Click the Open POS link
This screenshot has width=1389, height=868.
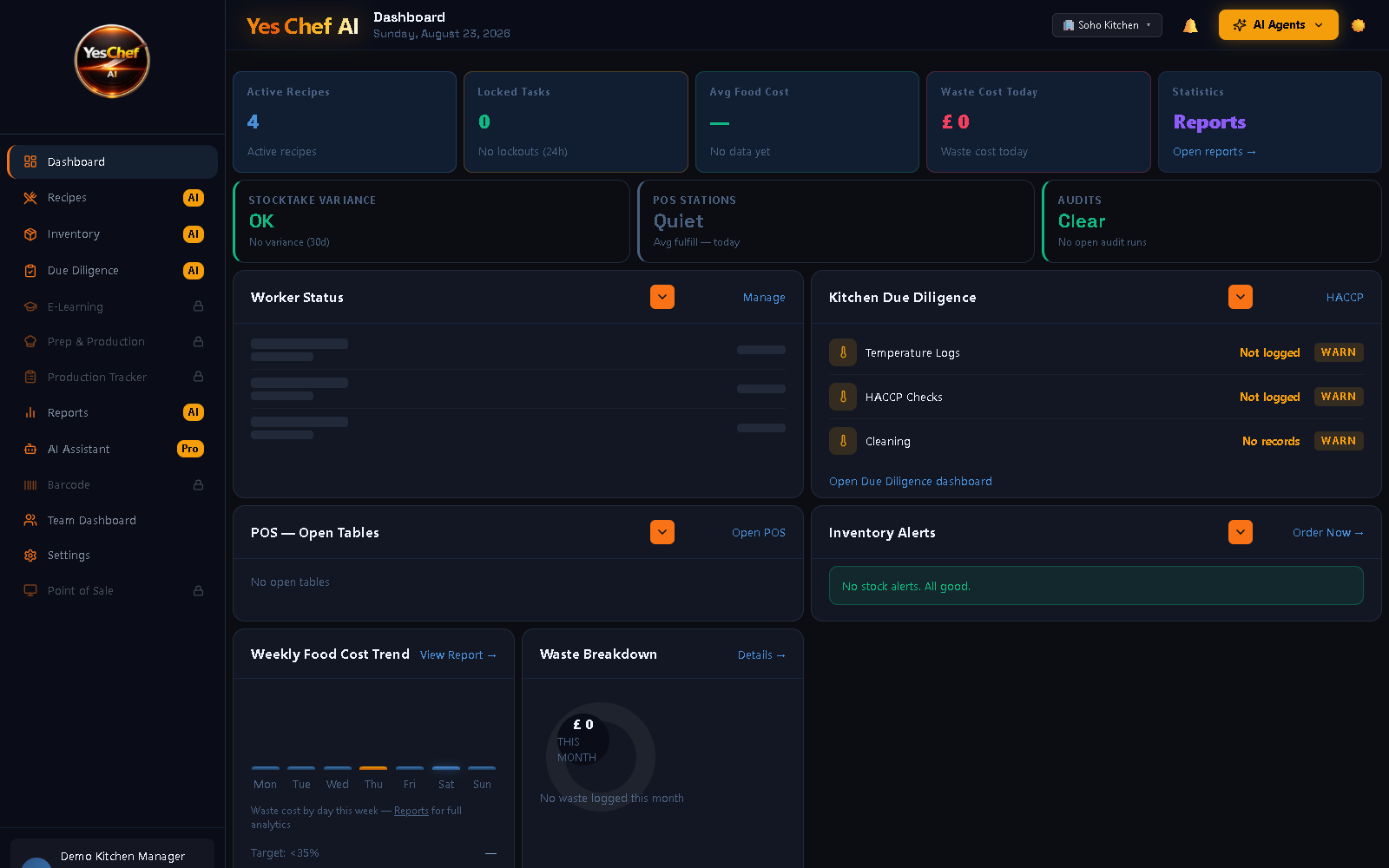tap(758, 533)
